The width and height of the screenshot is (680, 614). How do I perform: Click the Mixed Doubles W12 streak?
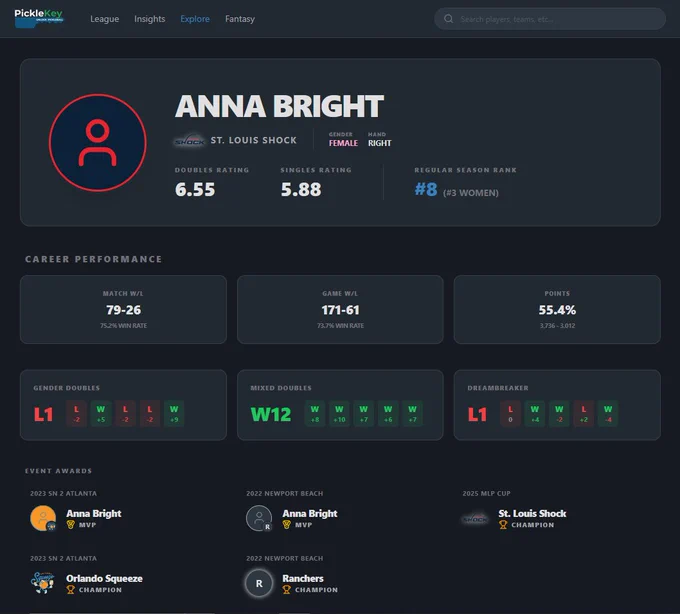pos(271,414)
